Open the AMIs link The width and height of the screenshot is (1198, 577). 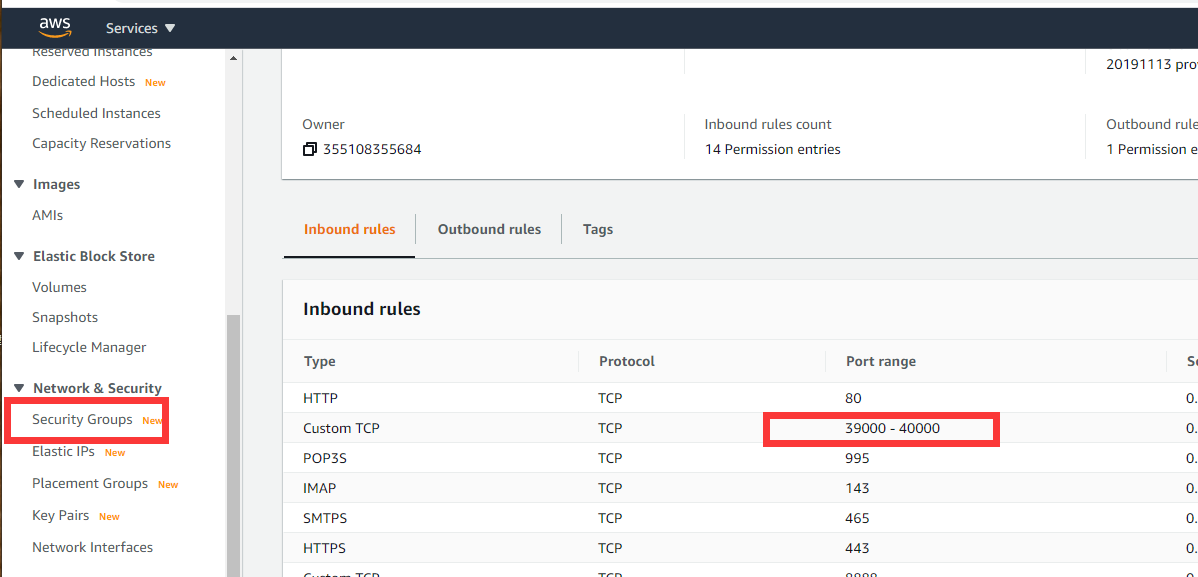coord(47,215)
